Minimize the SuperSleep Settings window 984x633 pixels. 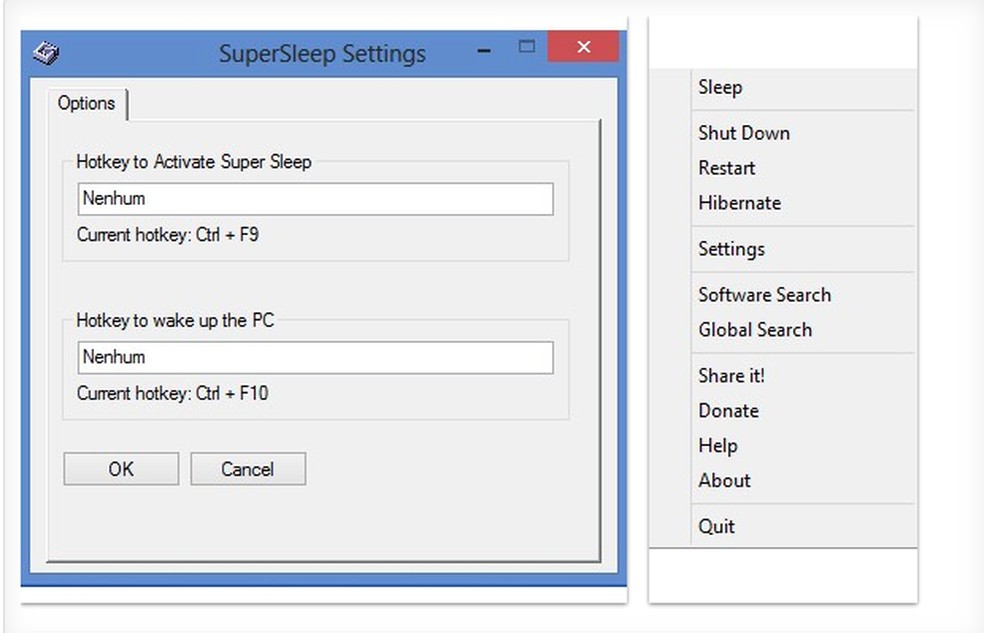(484, 47)
